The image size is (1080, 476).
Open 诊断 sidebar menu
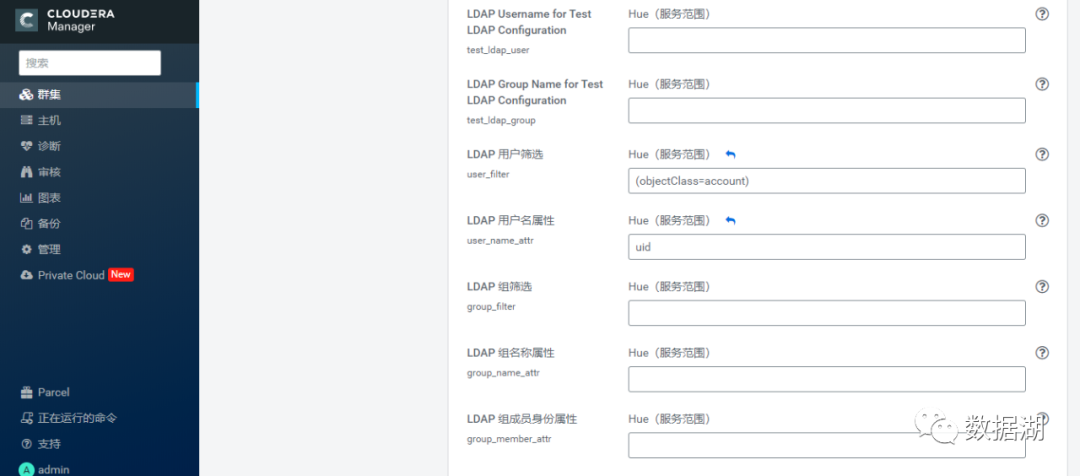tap(49, 146)
